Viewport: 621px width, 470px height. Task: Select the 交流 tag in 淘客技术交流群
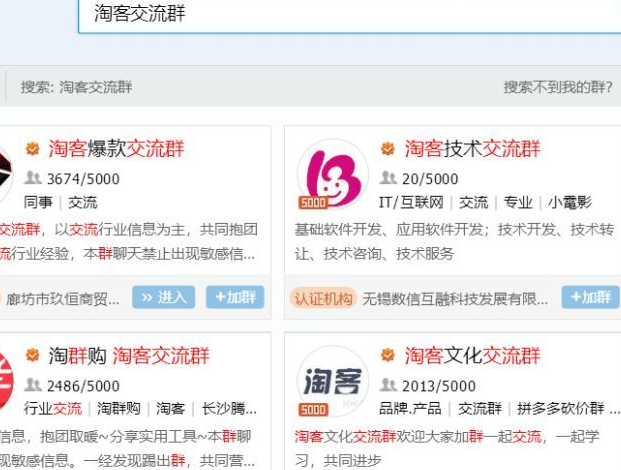(473, 202)
